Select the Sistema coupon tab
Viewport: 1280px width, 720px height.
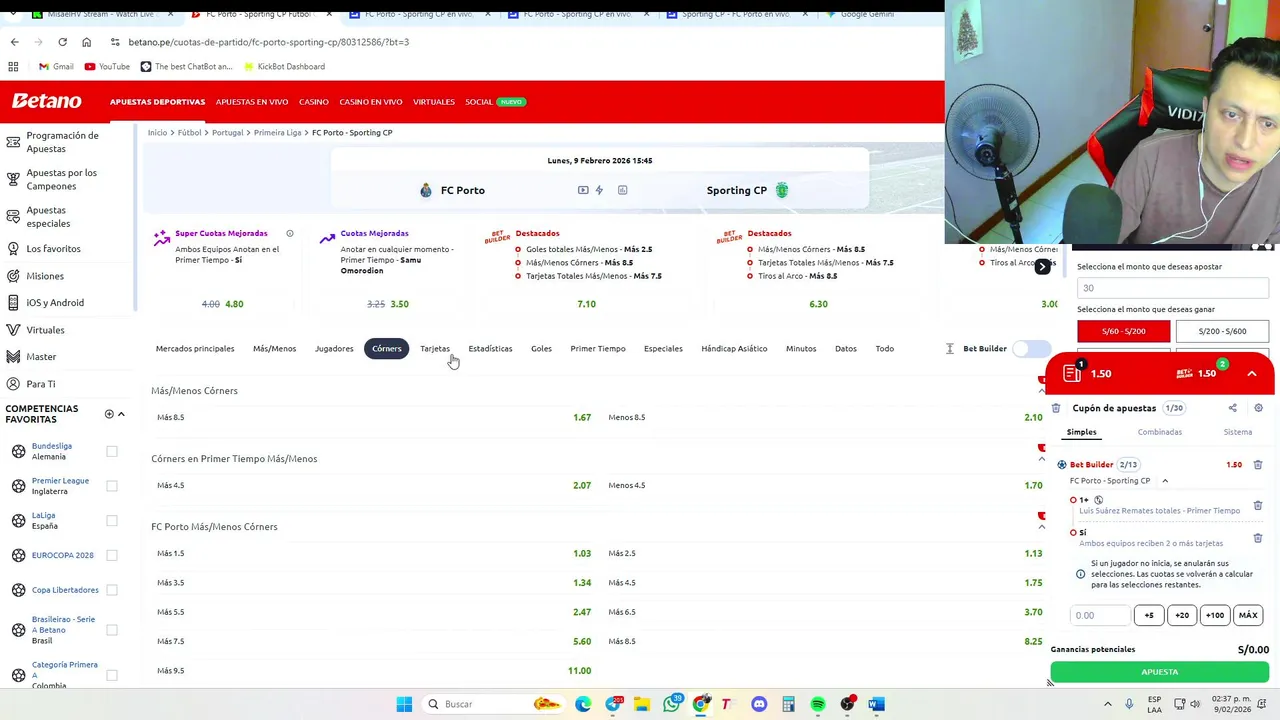click(x=1238, y=432)
